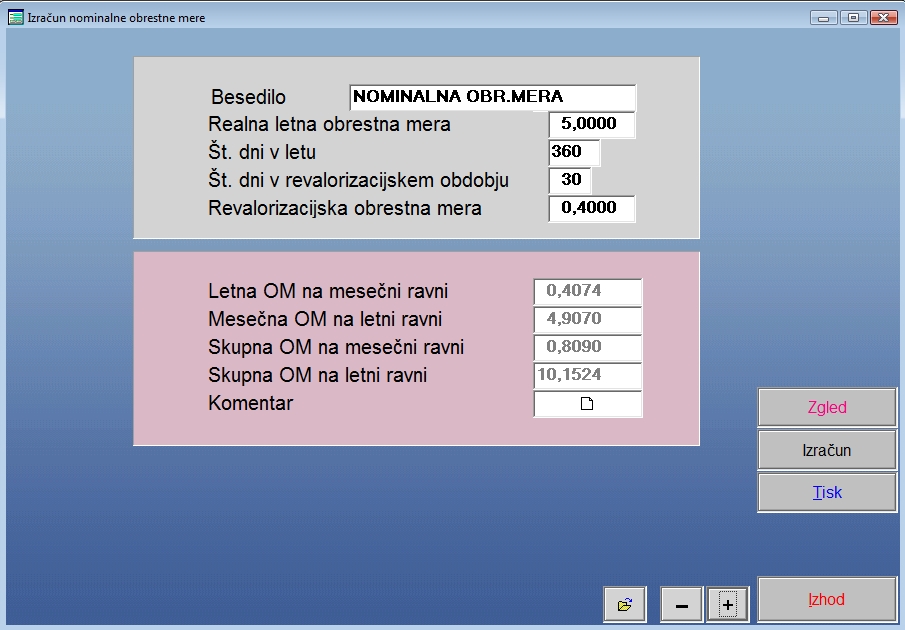
Task: Click the Skupna OM na letni ravni value
Action: point(587,376)
